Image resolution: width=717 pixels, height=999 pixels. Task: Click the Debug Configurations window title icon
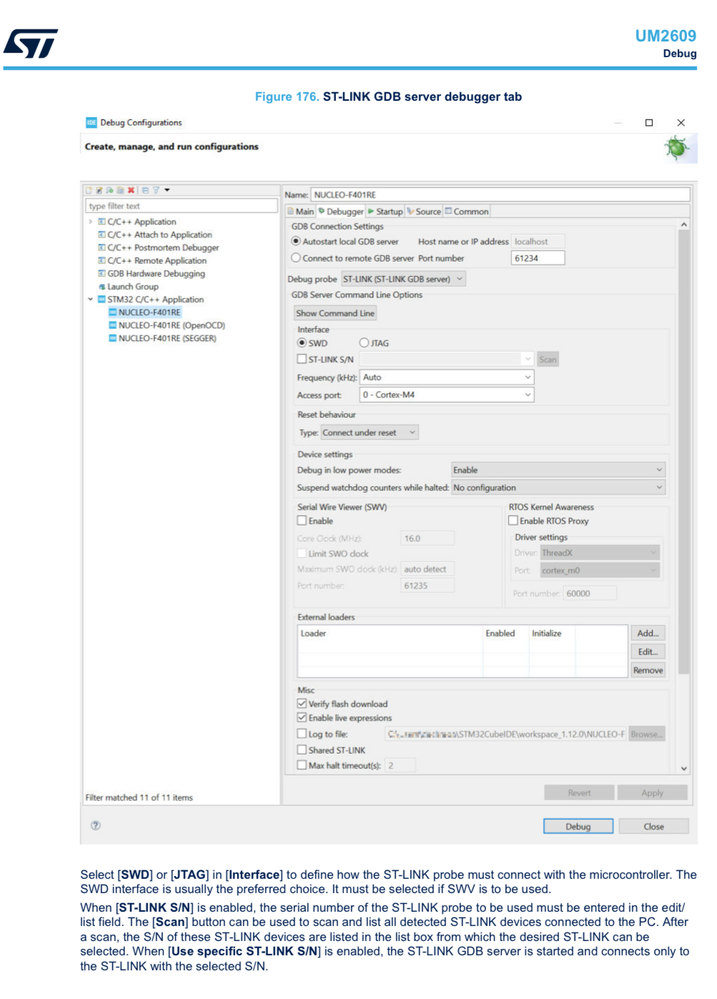tap(91, 122)
